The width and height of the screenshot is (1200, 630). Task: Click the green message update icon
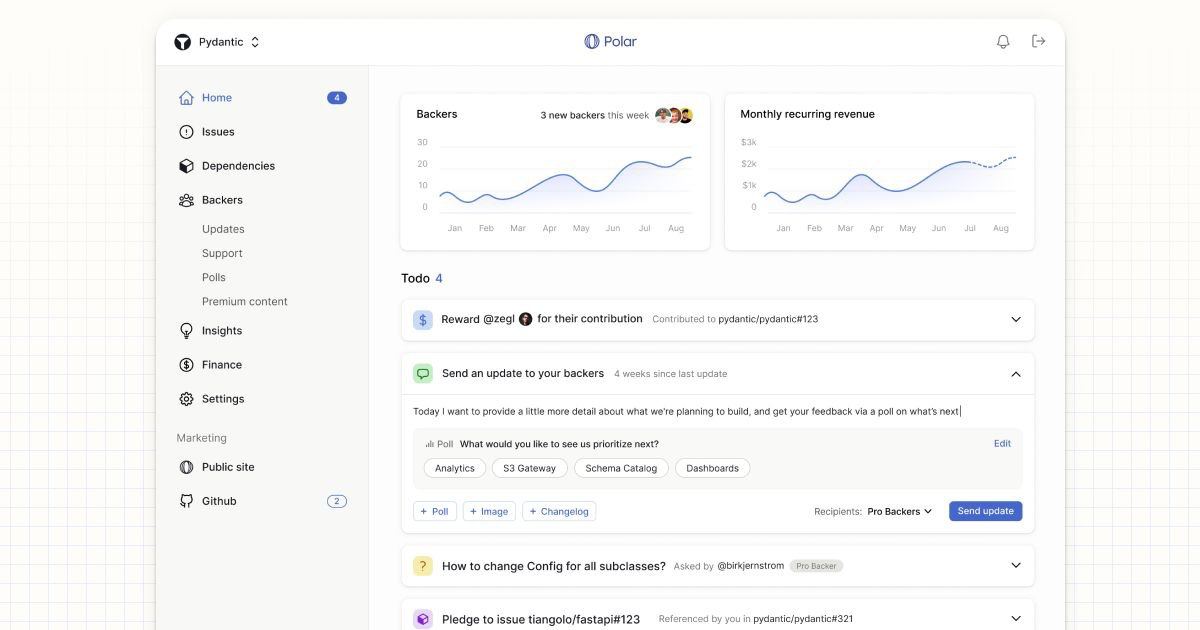point(423,374)
